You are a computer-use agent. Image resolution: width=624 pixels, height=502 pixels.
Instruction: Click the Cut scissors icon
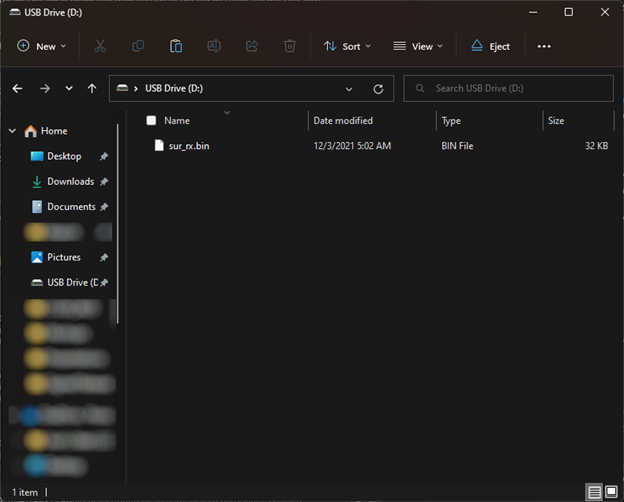[100, 46]
